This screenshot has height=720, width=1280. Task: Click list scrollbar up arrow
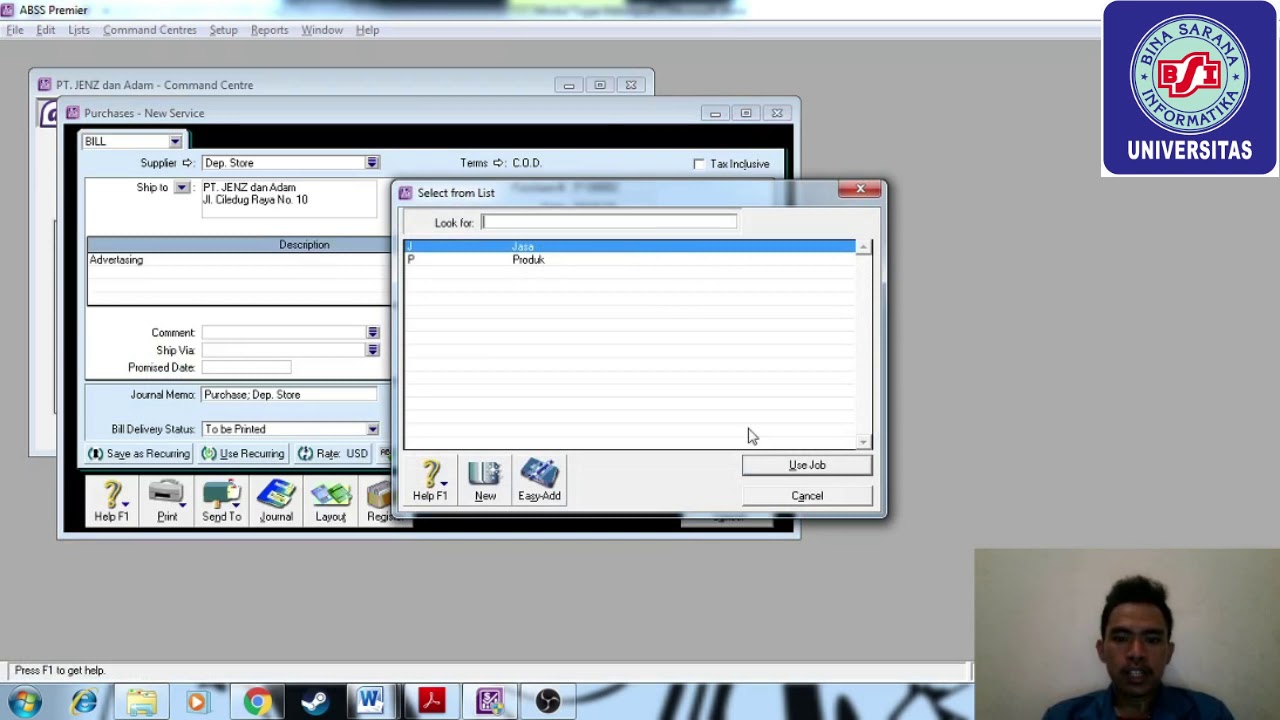[x=864, y=247]
